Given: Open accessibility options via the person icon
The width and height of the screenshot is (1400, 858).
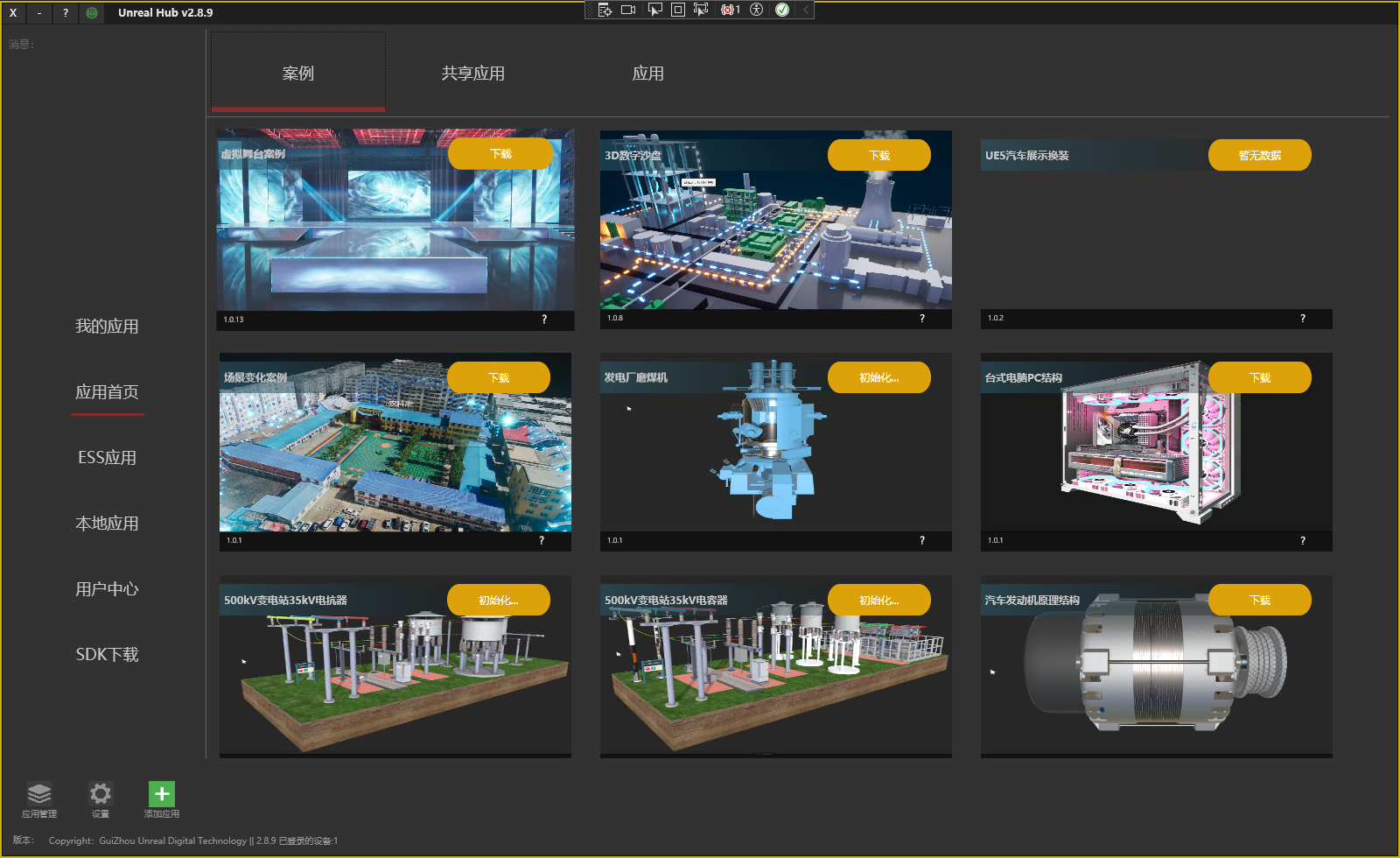Looking at the screenshot, I should [756, 10].
